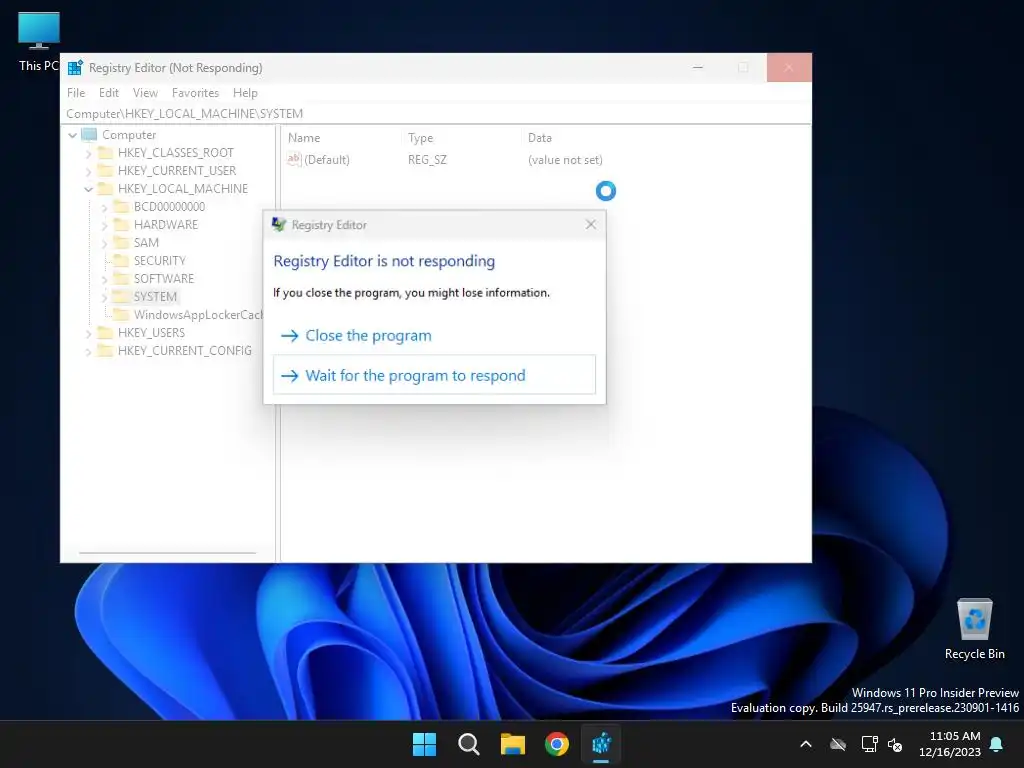Launch Google Chrome from the taskbar
This screenshot has height=768, width=1024.
(557, 744)
